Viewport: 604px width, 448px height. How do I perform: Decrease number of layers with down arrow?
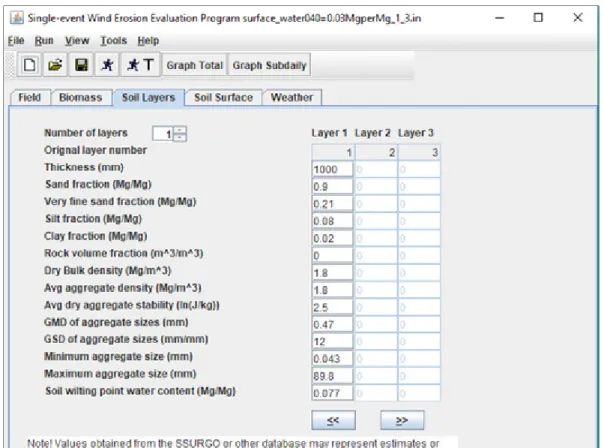tap(180, 138)
